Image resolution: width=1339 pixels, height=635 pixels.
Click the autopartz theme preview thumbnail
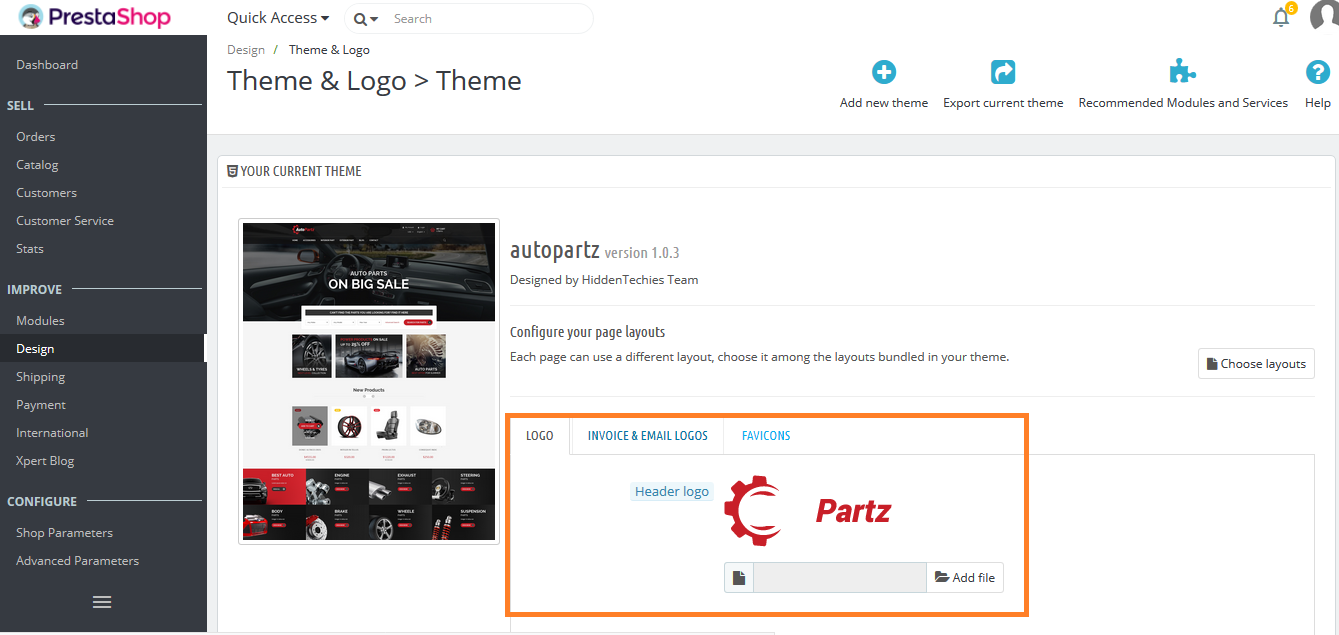pyautogui.click(x=368, y=381)
